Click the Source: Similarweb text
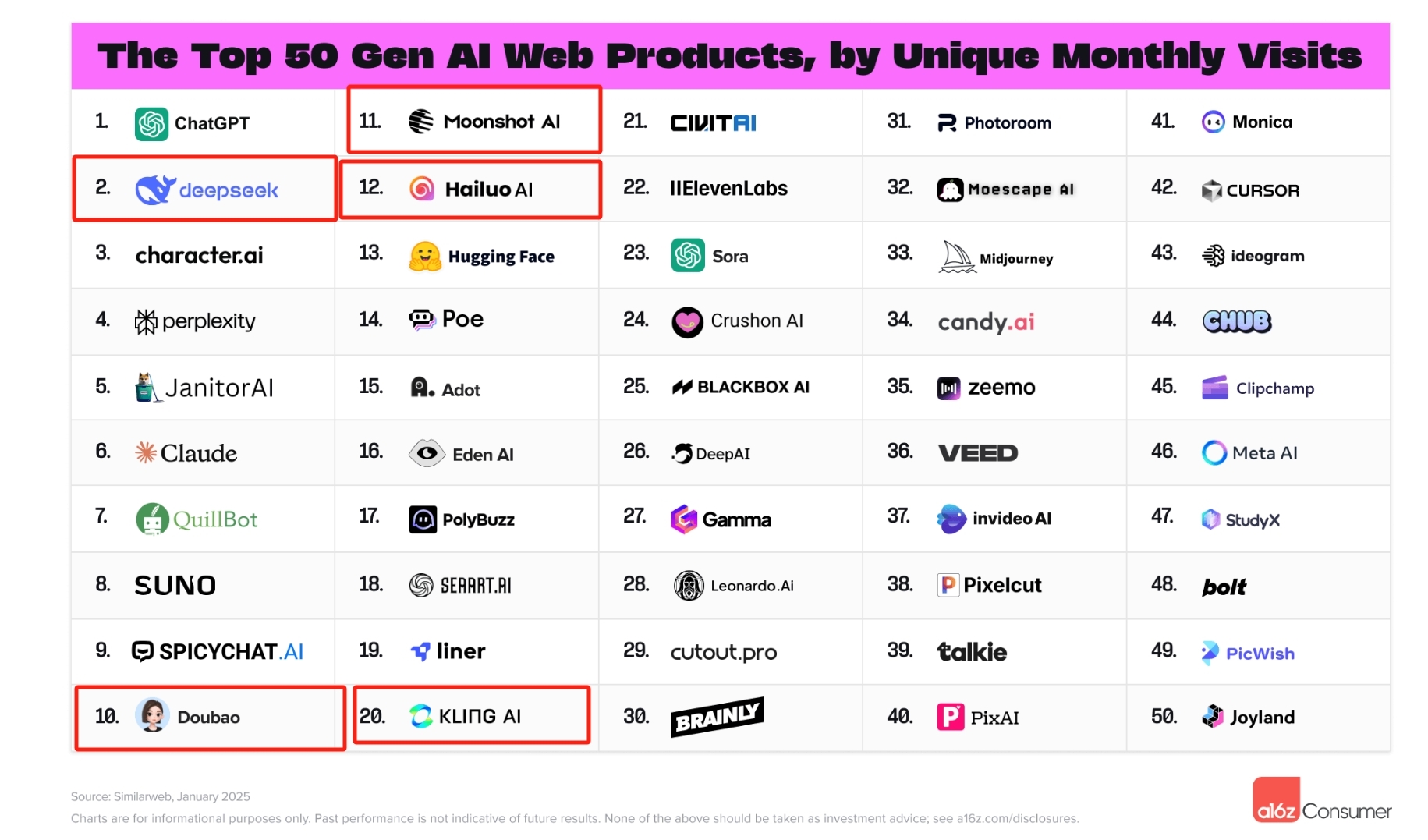 160,796
